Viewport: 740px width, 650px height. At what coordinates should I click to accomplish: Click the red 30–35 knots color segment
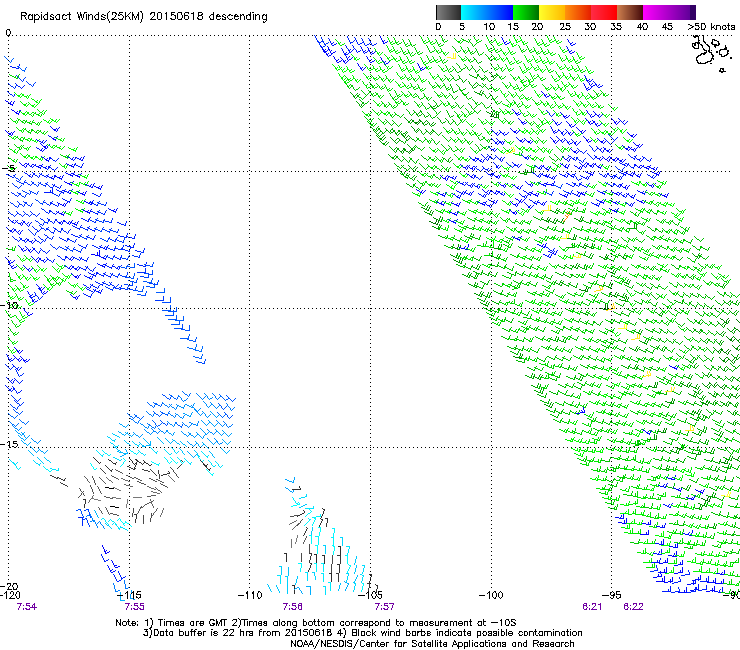coord(604,12)
